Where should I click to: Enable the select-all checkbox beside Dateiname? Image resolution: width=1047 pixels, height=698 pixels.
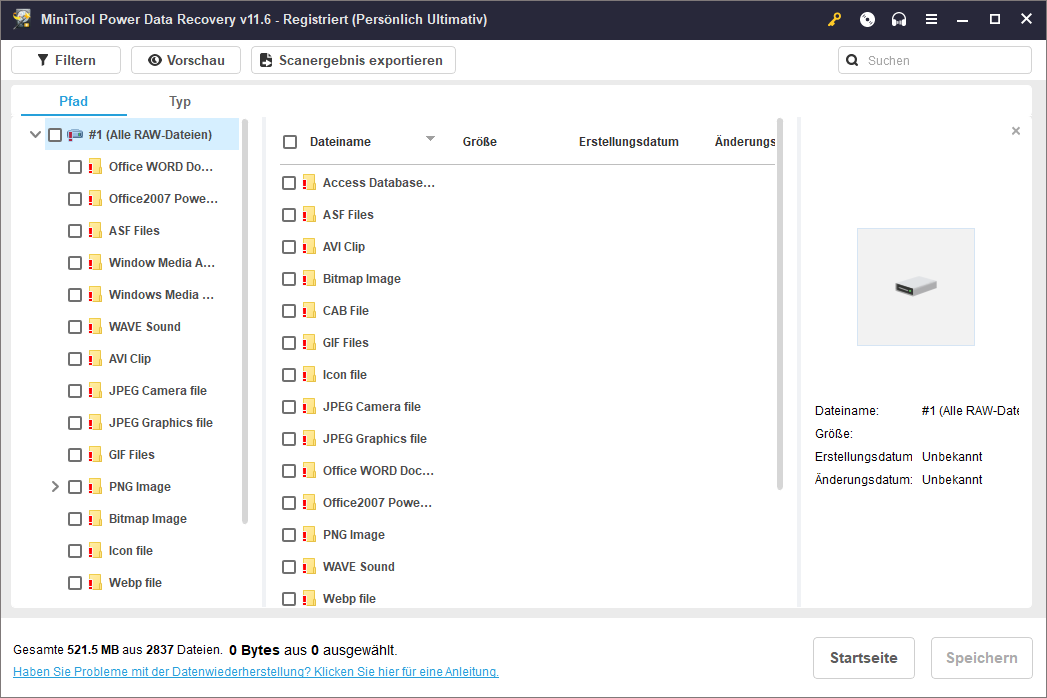pos(290,142)
